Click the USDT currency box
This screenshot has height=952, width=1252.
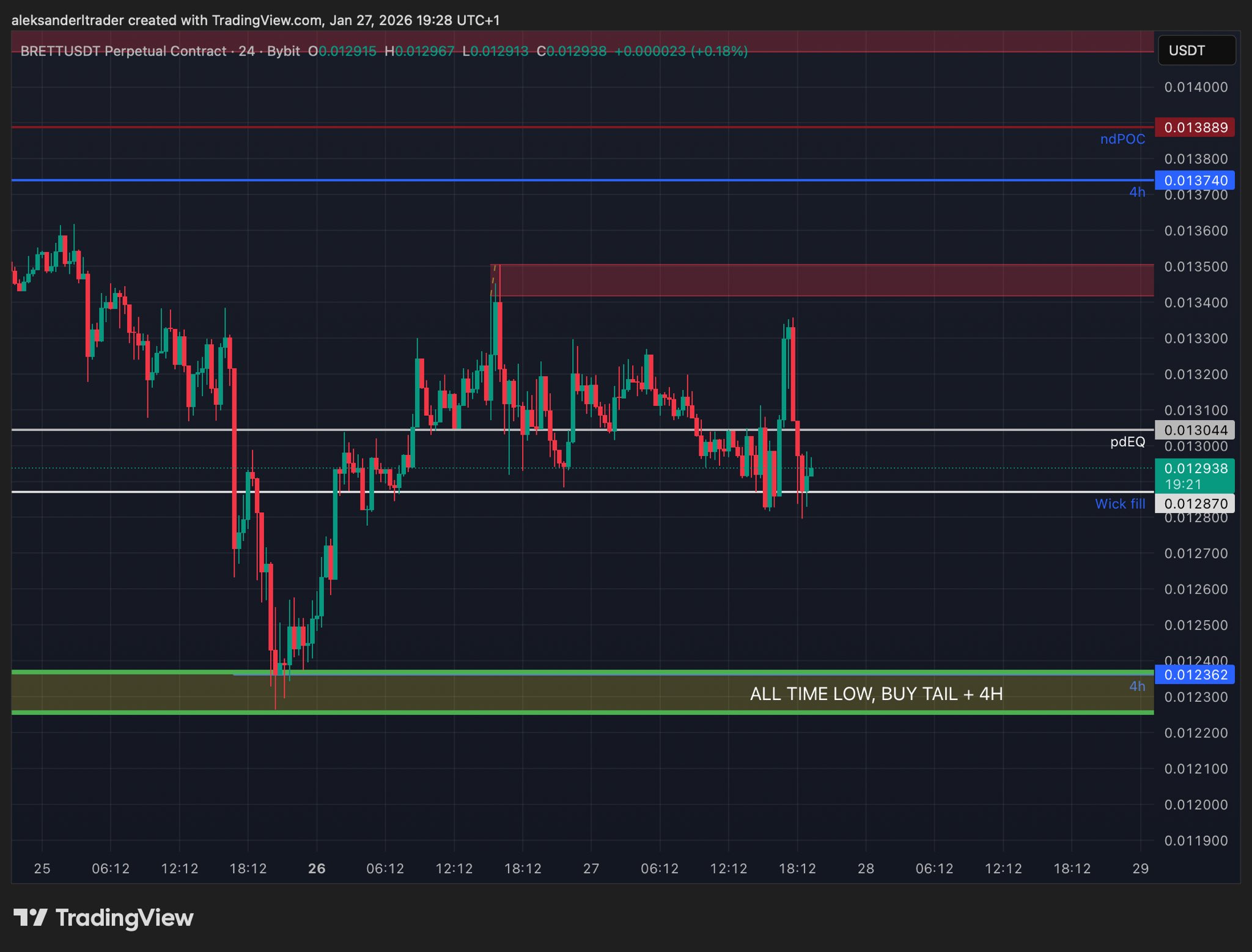coord(1196,50)
